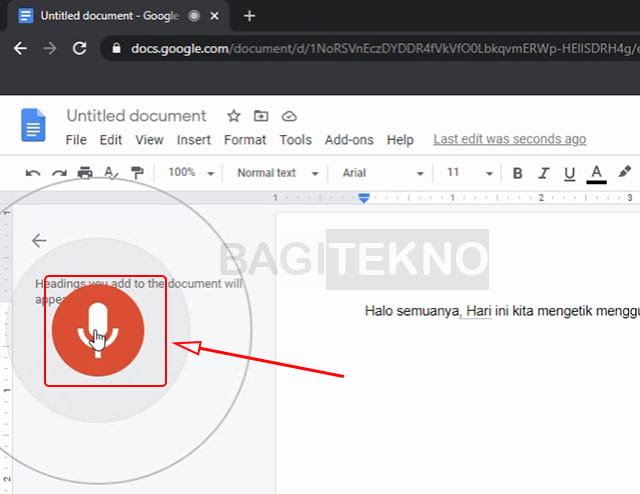This screenshot has width=640, height=494.
Task: Click the docs.google.com address bar
Action: pyautogui.click(x=371, y=49)
